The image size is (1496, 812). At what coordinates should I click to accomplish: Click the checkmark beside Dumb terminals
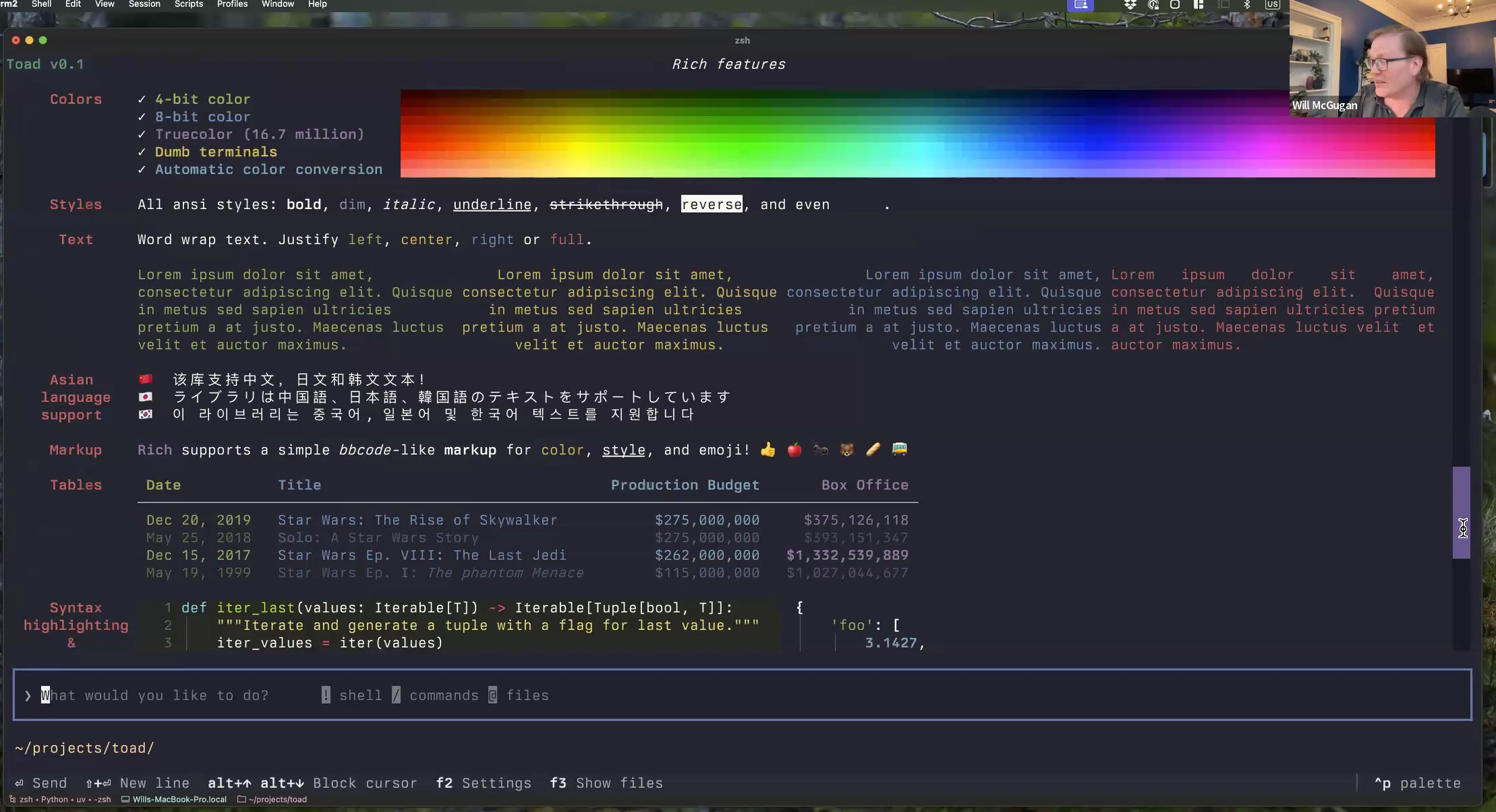pyautogui.click(x=142, y=152)
